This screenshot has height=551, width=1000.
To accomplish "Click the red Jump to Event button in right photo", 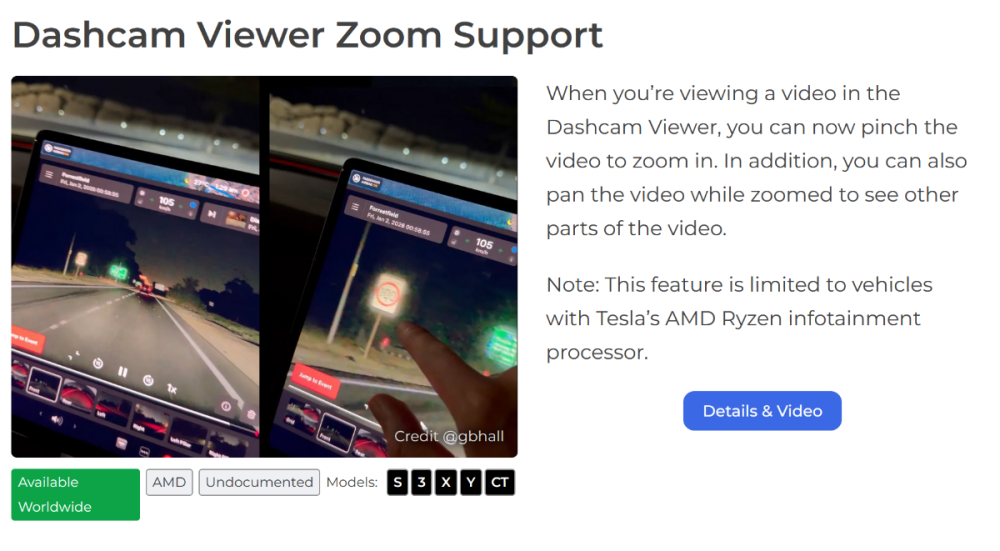I will pos(316,382).
